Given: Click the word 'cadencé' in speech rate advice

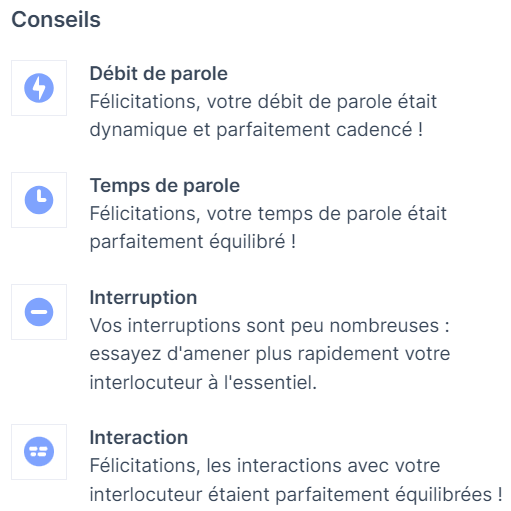Looking at the screenshot, I should [374, 129].
